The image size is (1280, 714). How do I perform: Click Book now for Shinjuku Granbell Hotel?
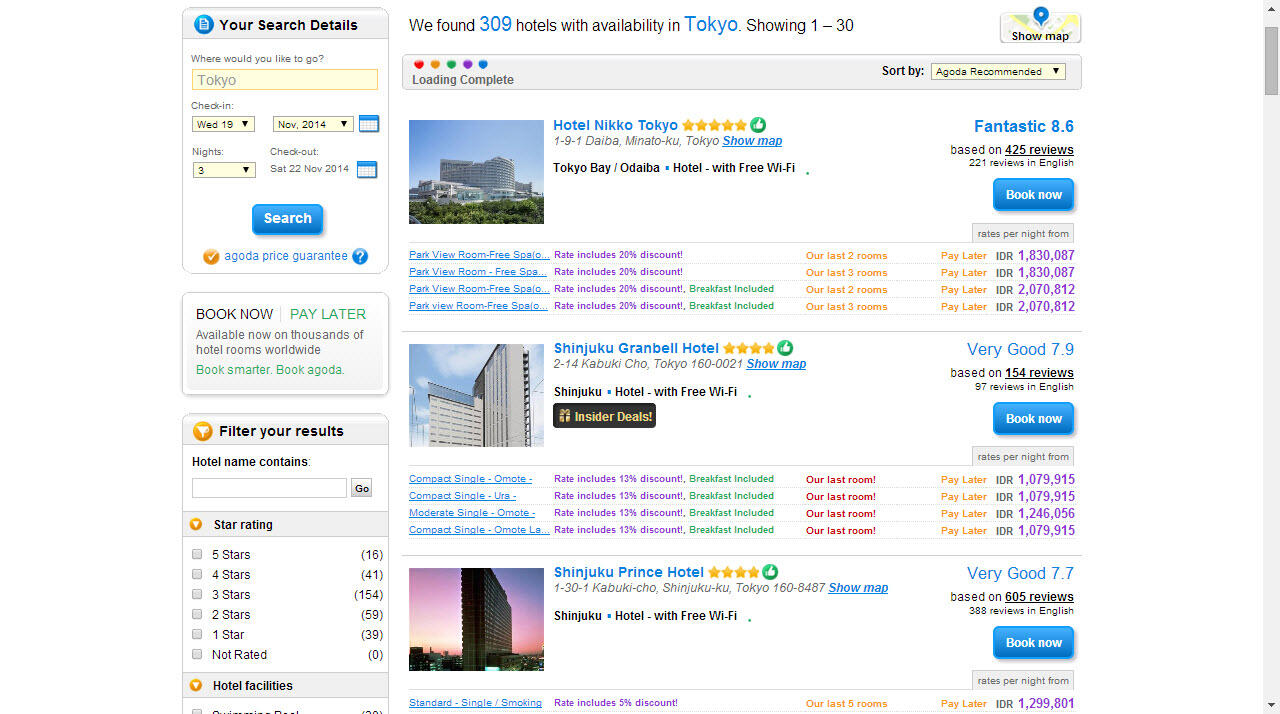click(x=1034, y=419)
